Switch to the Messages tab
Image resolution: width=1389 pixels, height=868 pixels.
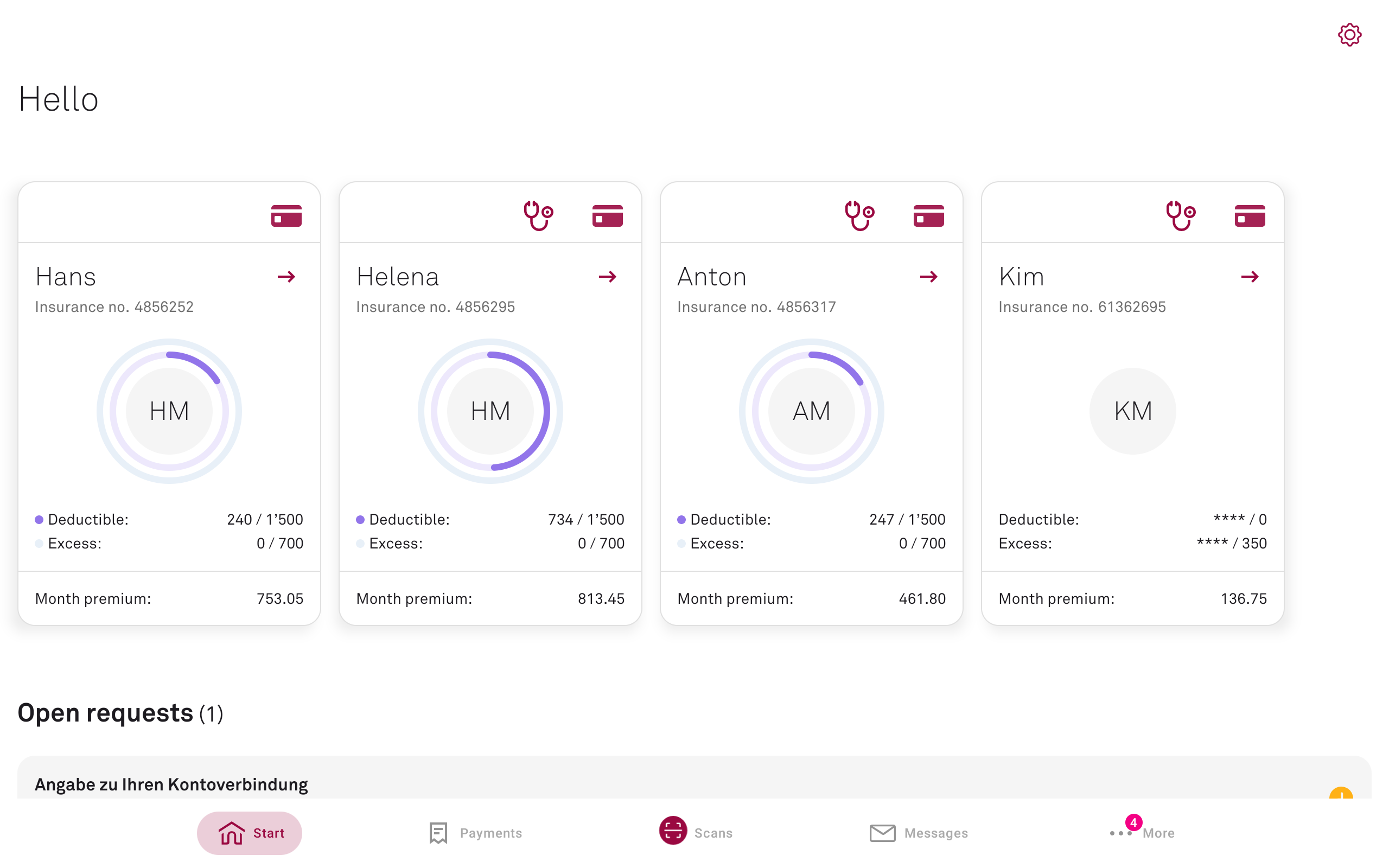tap(919, 832)
